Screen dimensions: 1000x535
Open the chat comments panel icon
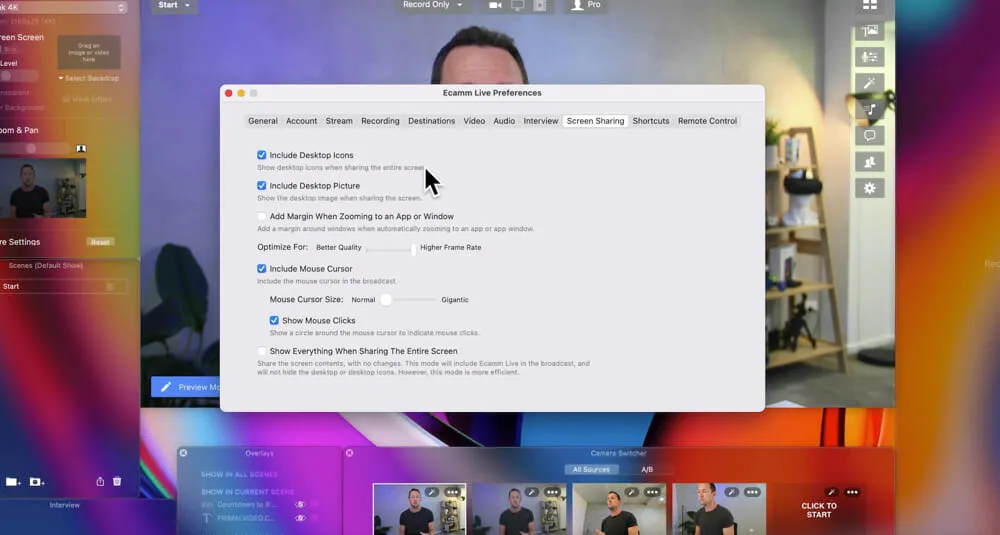pos(869,135)
